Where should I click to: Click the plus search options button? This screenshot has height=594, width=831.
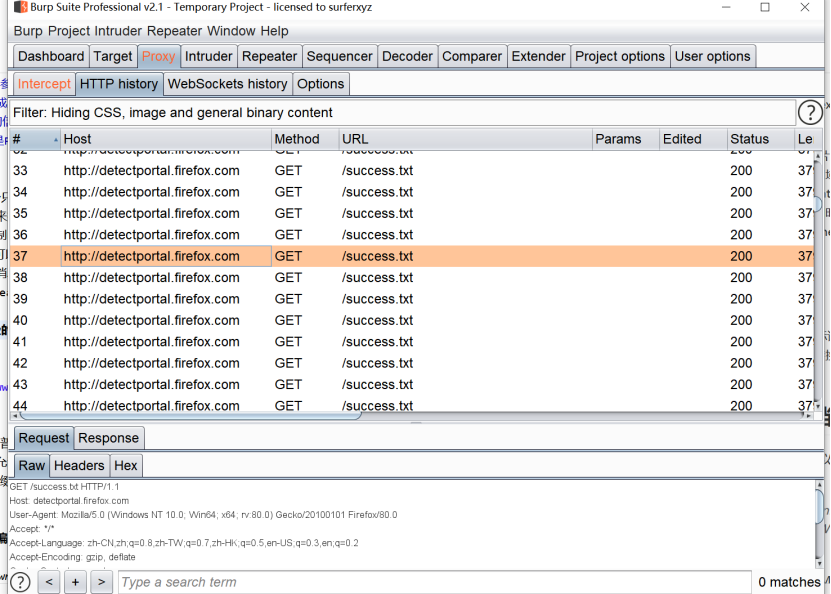point(75,582)
